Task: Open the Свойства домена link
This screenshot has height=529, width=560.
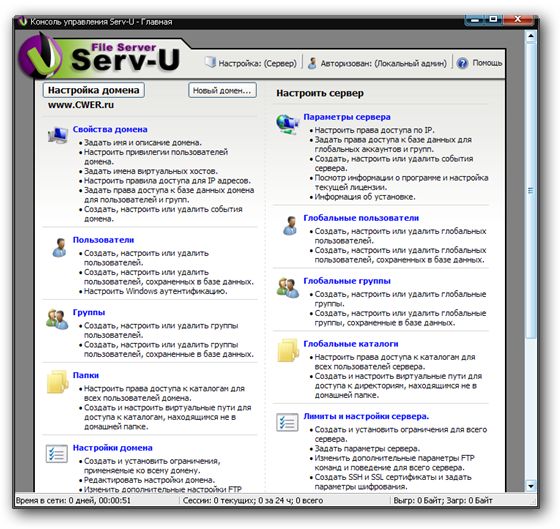Action: [x=110, y=129]
